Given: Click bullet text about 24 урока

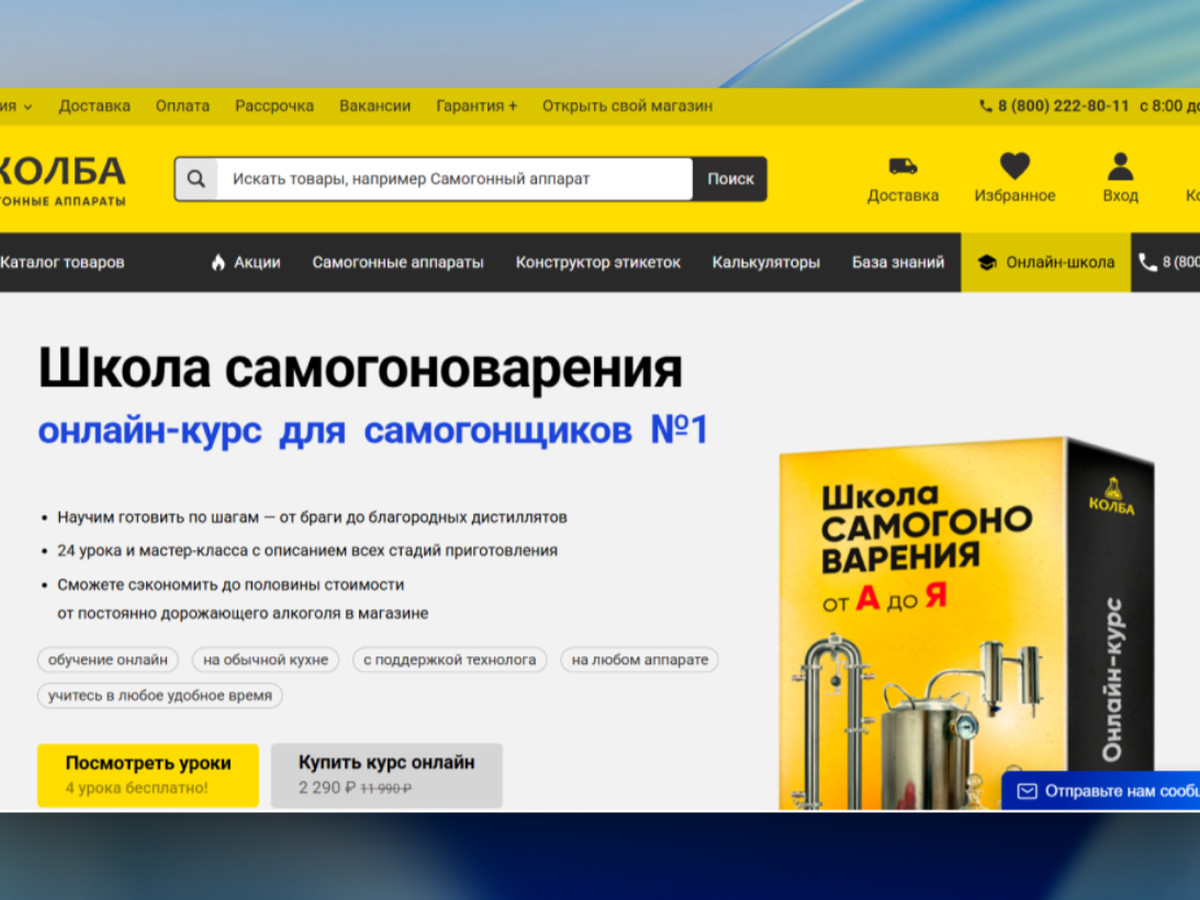Looking at the screenshot, I should coord(307,550).
